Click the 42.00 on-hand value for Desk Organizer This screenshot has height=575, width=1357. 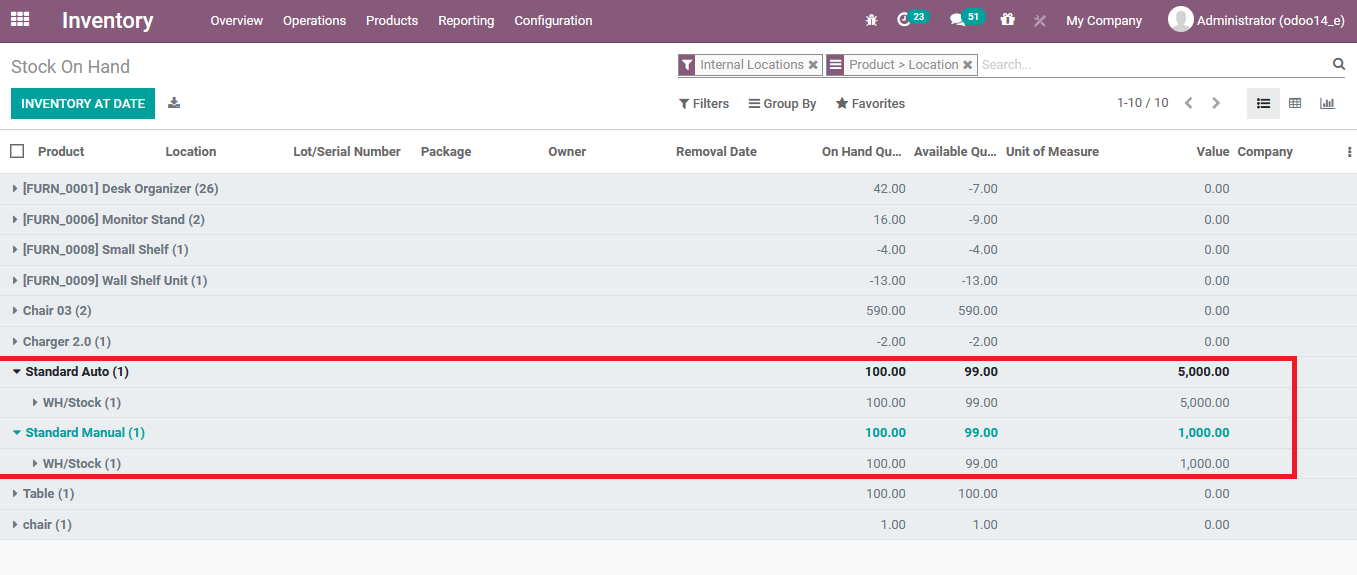point(889,189)
